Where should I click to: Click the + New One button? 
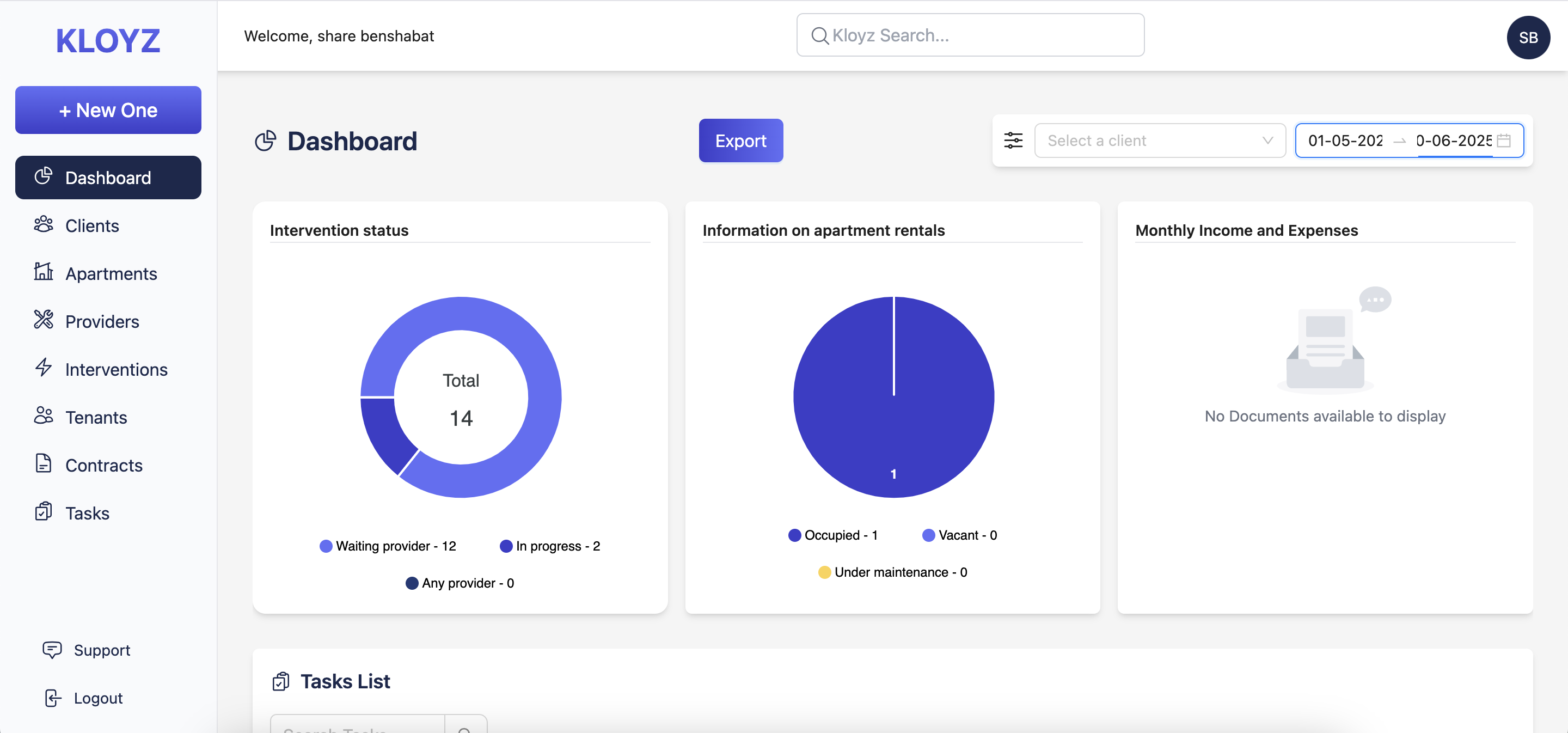(x=108, y=110)
